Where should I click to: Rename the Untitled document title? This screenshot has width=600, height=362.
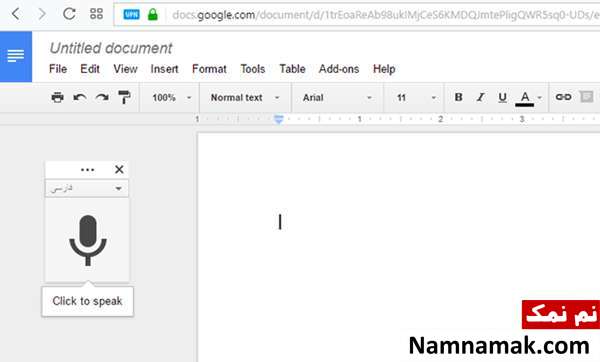tap(111, 48)
